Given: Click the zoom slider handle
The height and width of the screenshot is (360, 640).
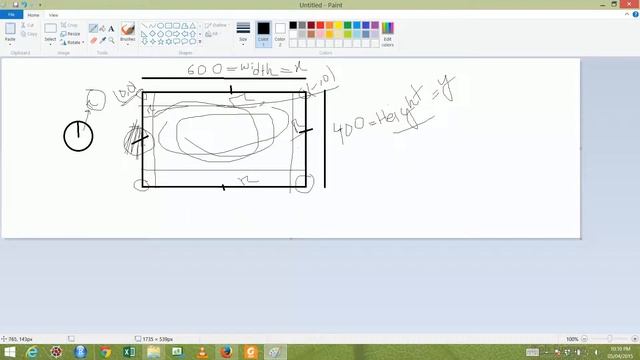Looking at the screenshot, I should 609,339.
